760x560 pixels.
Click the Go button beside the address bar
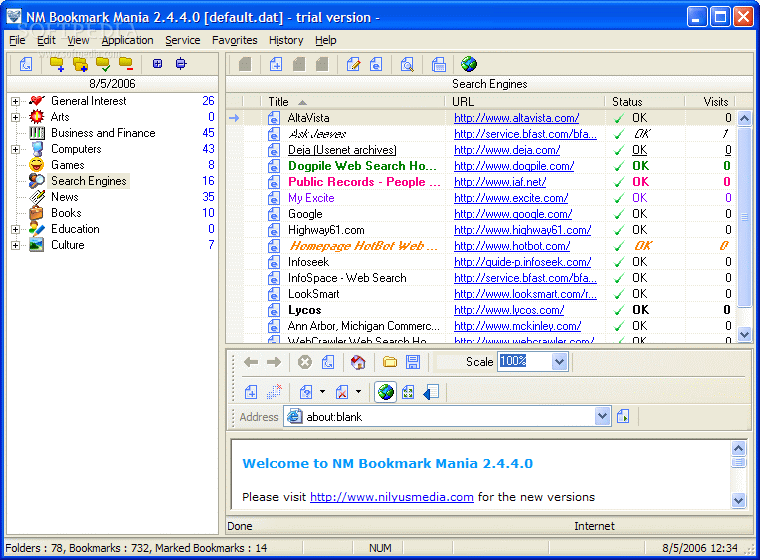(x=623, y=416)
